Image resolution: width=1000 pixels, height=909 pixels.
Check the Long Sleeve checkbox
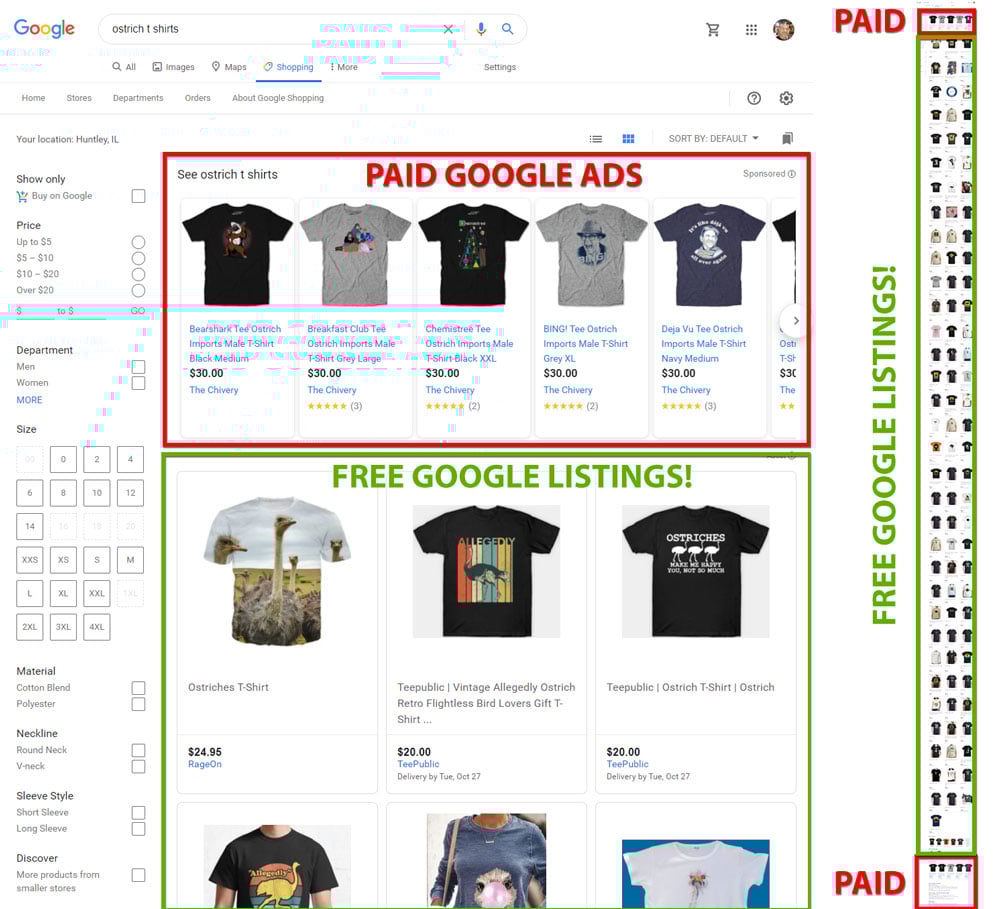138,829
